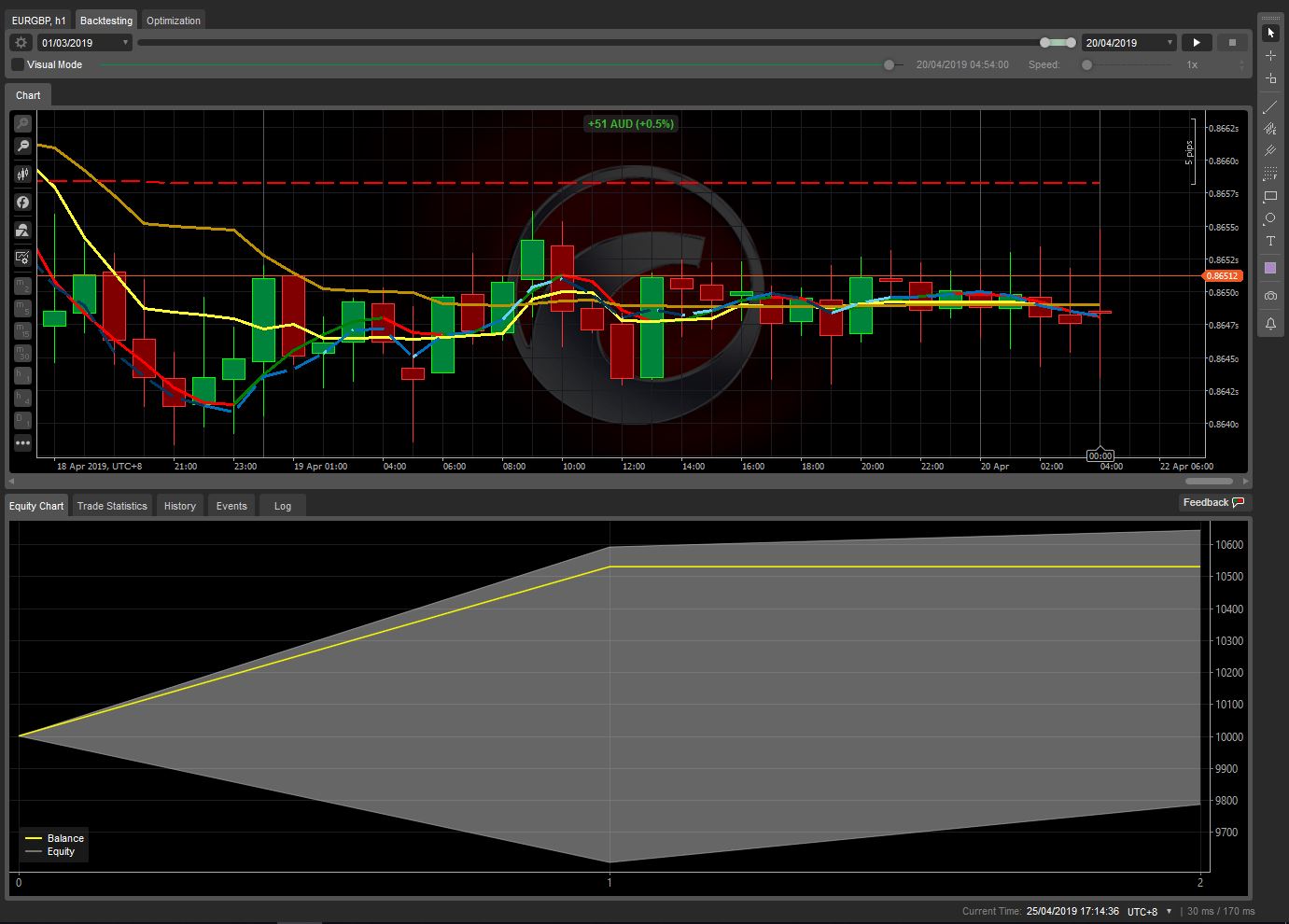Switch timeframe to D1
The image size is (1289, 924).
point(22,421)
